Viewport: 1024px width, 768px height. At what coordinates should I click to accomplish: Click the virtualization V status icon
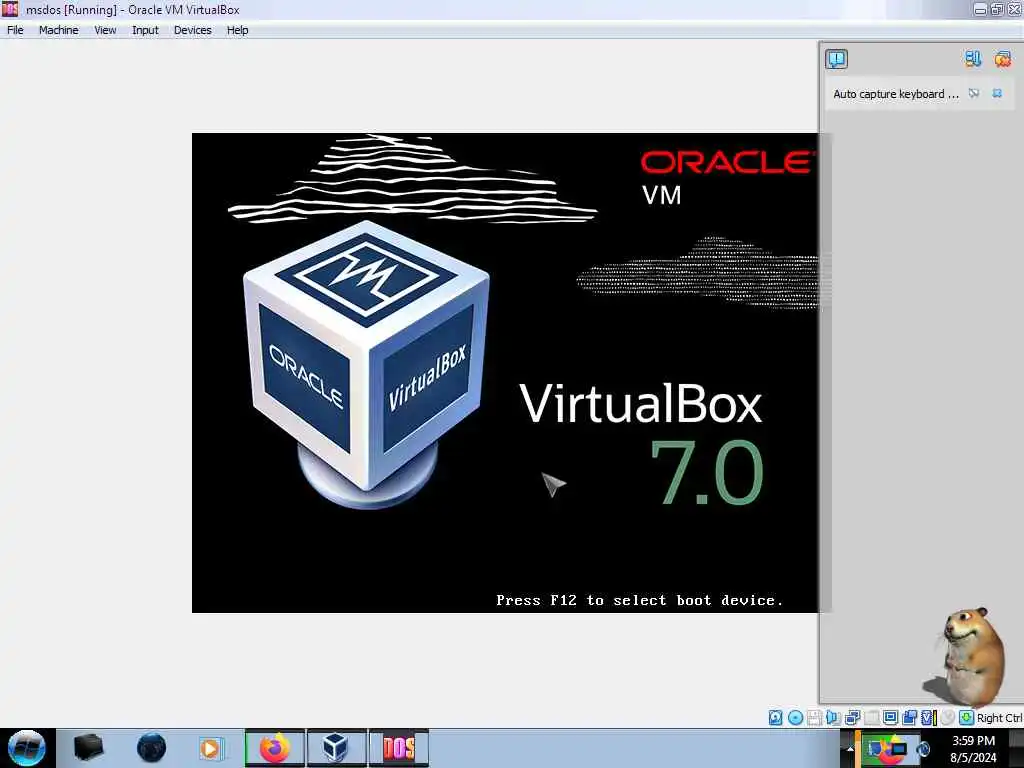tap(929, 718)
